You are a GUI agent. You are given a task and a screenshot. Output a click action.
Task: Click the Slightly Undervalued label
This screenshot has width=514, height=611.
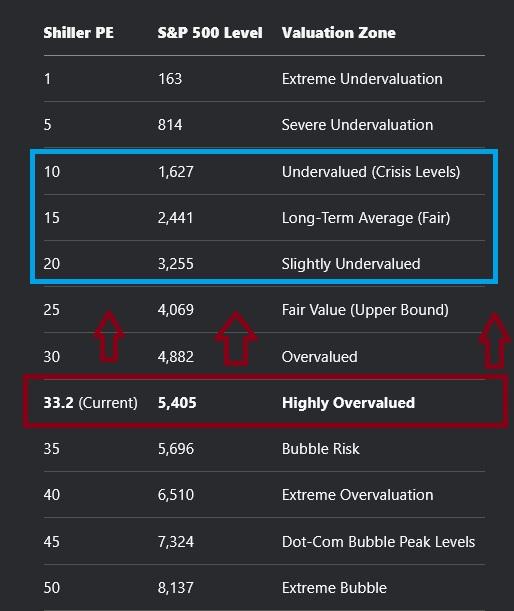(x=351, y=264)
